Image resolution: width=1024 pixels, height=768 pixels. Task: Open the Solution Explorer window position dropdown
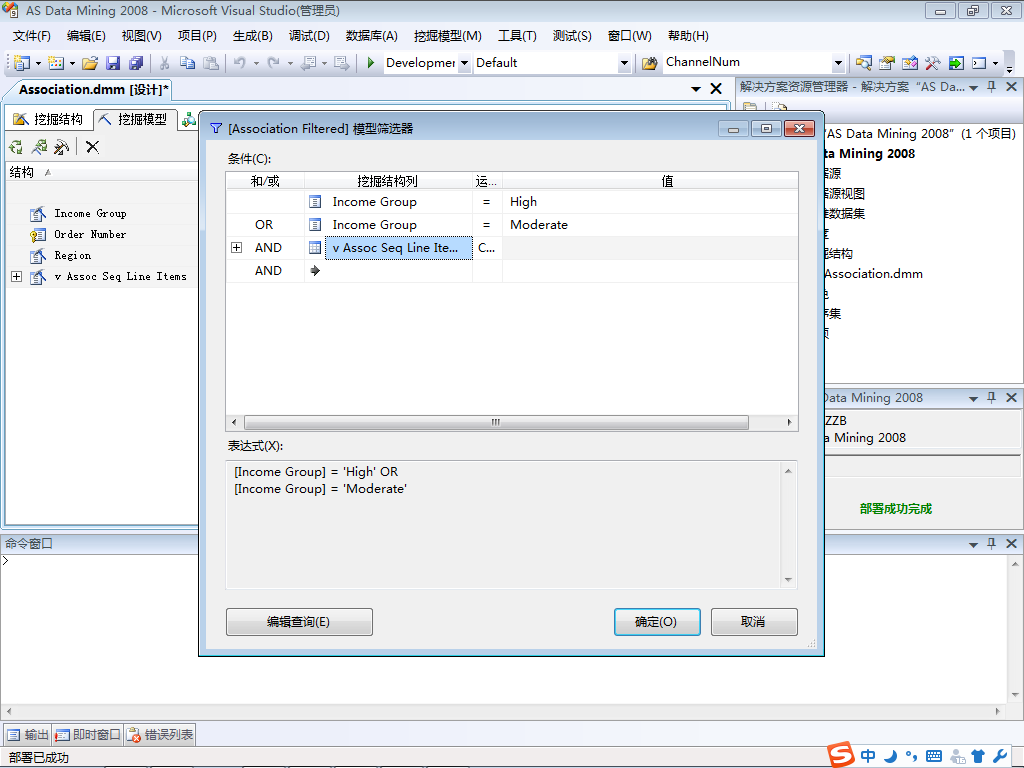(x=973, y=88)
